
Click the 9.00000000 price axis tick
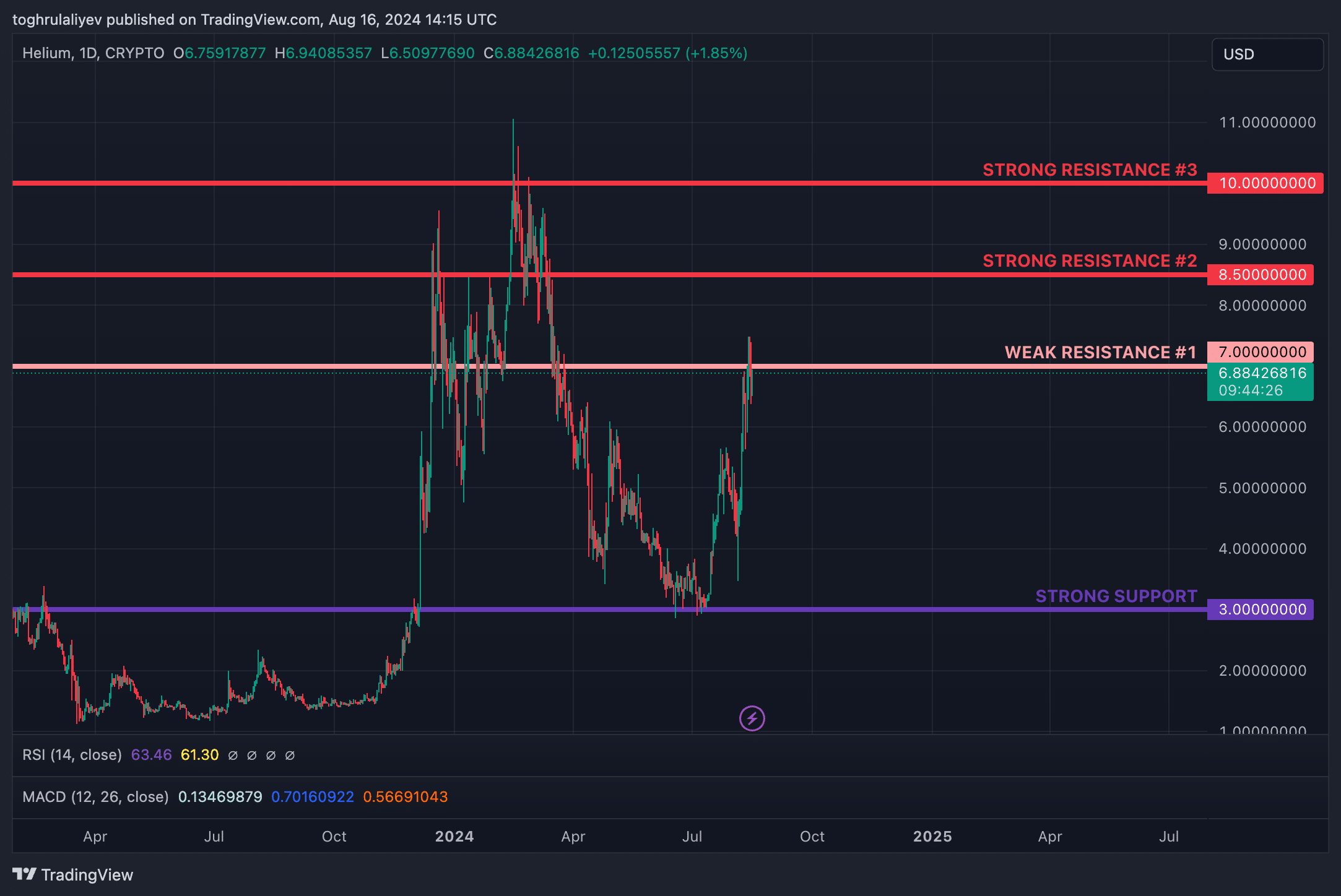[1262, 244]
